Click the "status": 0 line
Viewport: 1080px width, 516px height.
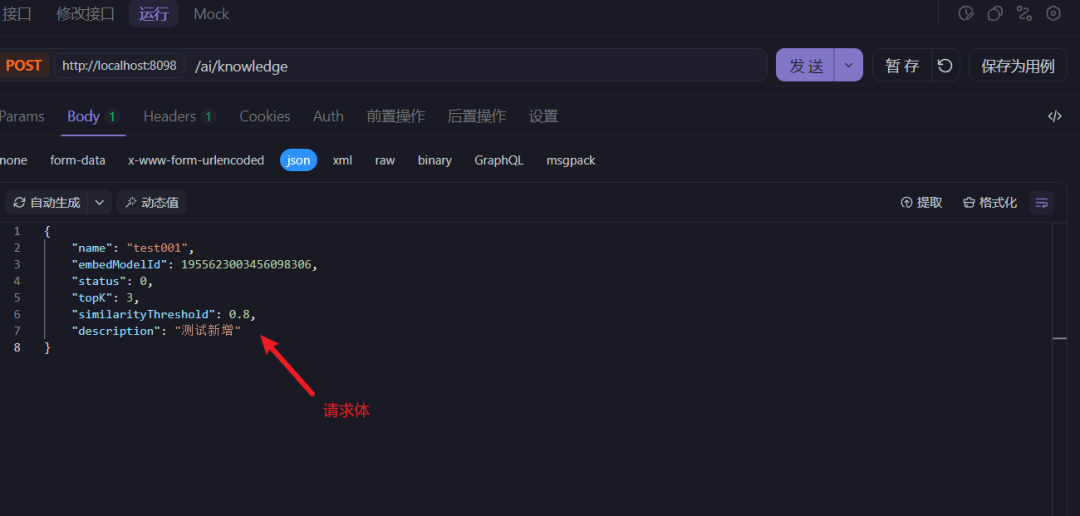pyautogui.click(x=112, y=281)
